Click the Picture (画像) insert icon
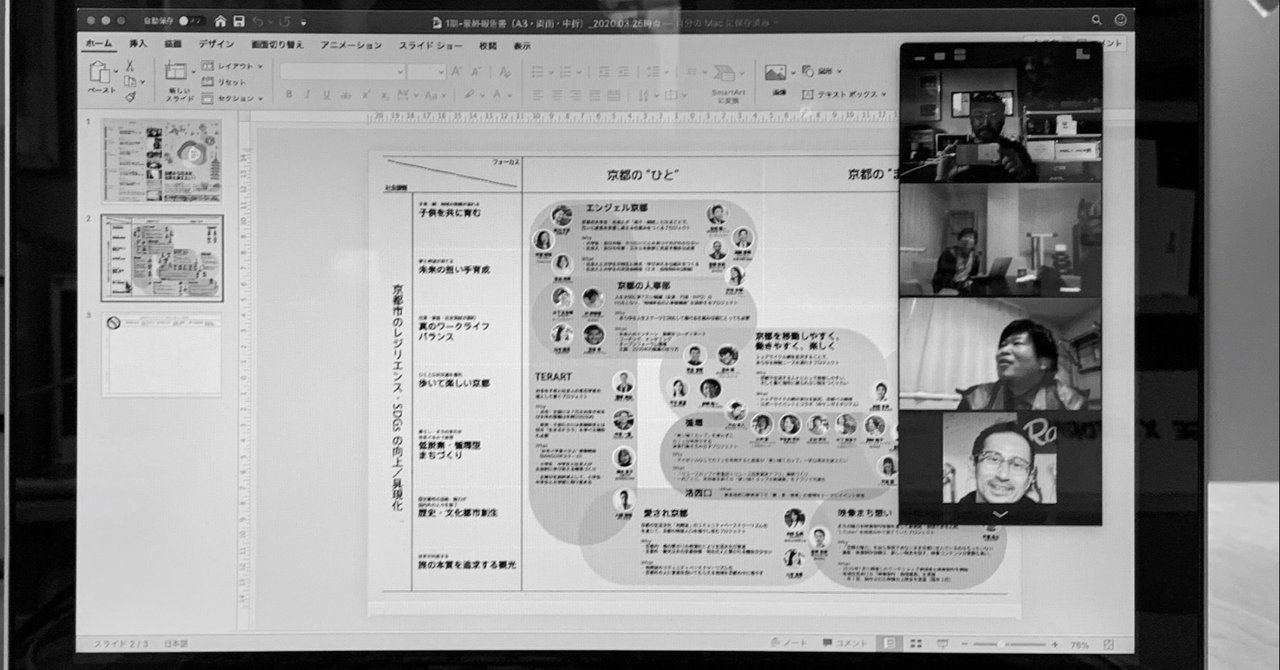 775,73
